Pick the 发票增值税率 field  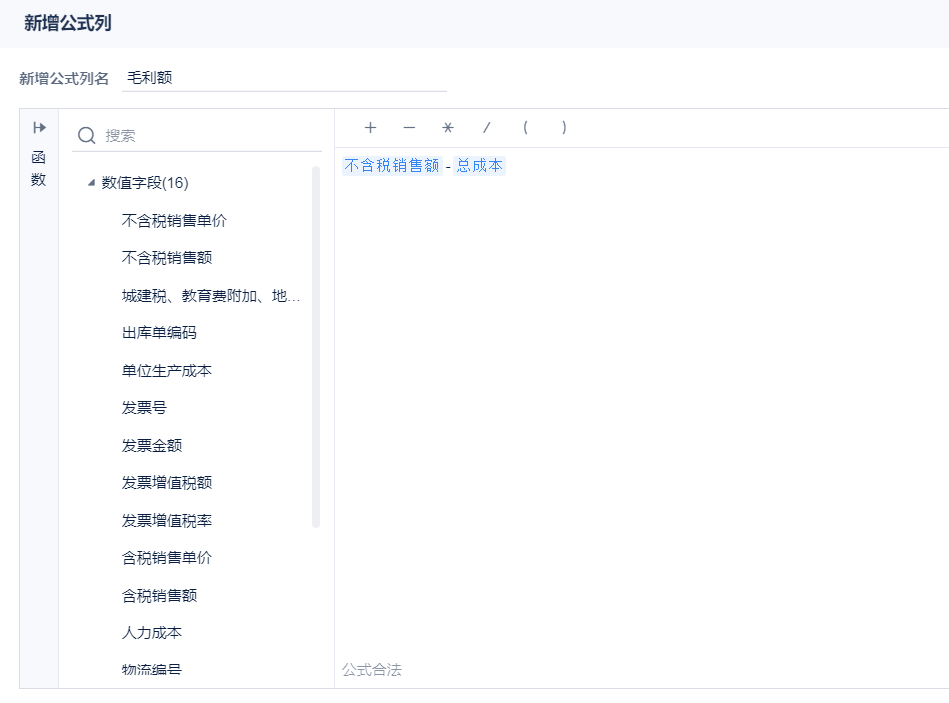point(167,521)
